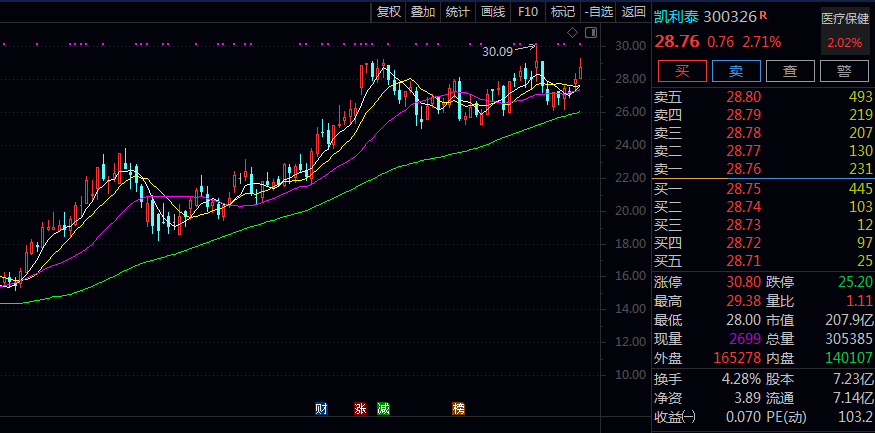Click the current price 28.76
The height and width of the screenshot is (433, 875).
[x=677, y=42]
